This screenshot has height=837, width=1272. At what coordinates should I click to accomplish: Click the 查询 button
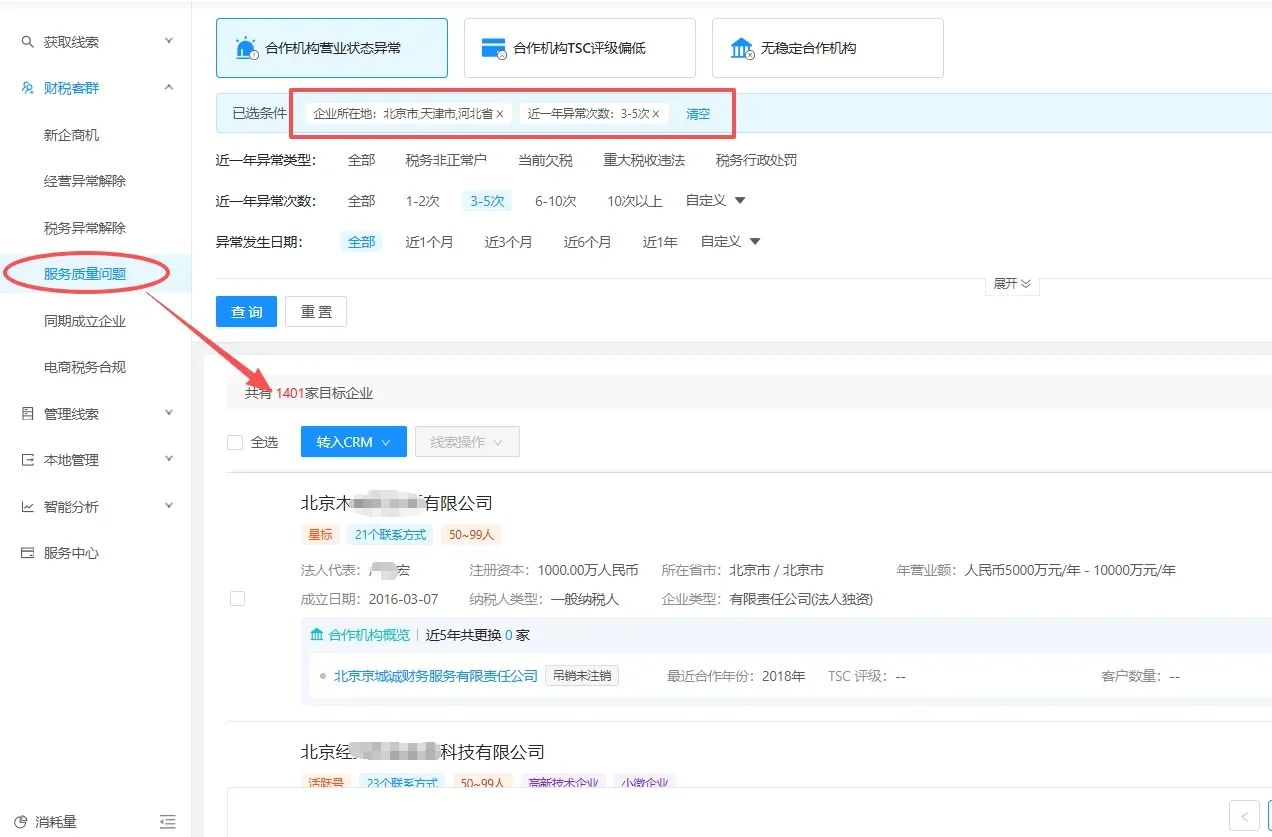247,312
